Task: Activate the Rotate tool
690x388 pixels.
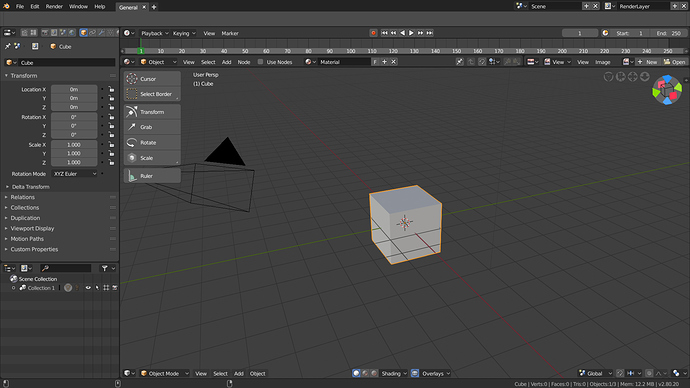Action: 152,143
